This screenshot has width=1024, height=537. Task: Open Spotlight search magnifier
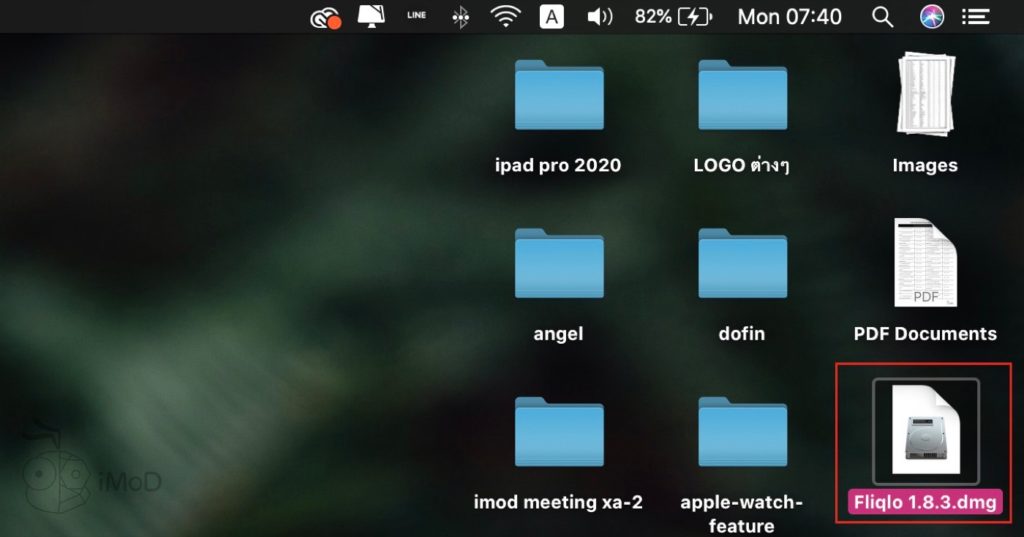point(882,17)
